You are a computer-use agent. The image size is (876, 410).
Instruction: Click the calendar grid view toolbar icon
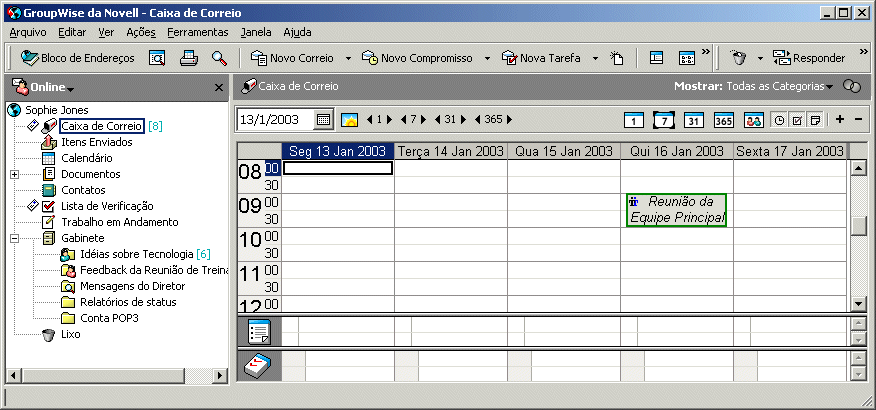(x=687, y=58)
